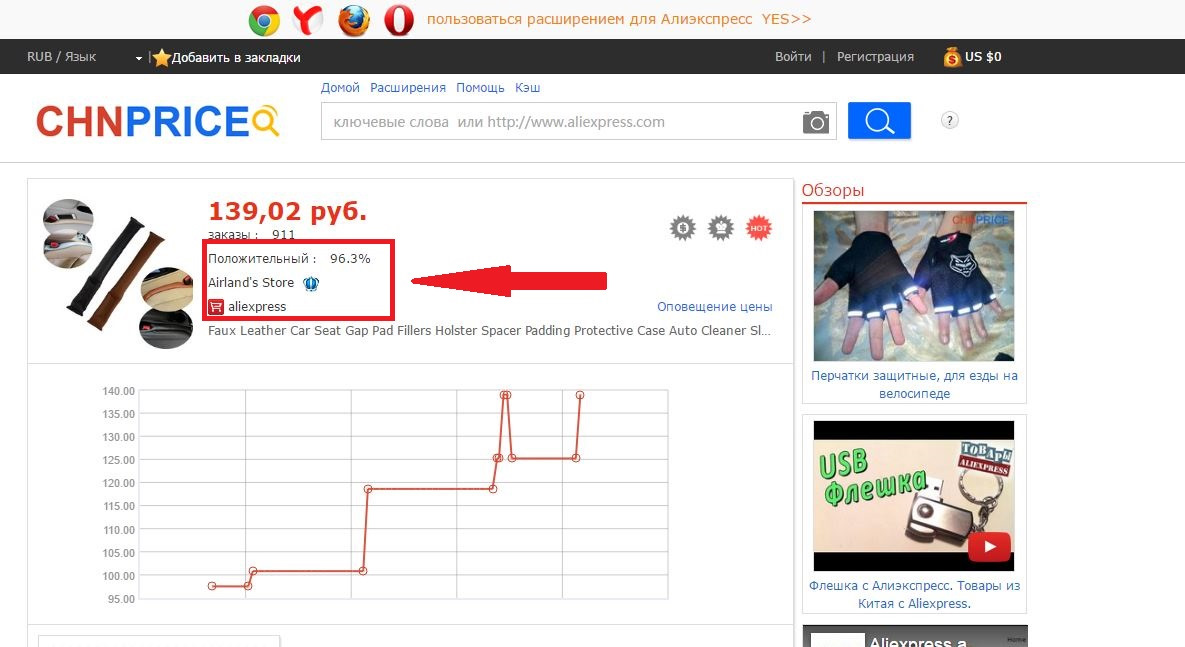This screenshot has width=1185, height=647.
Task: Click Добавить в закладки
Action: (236, 57)
